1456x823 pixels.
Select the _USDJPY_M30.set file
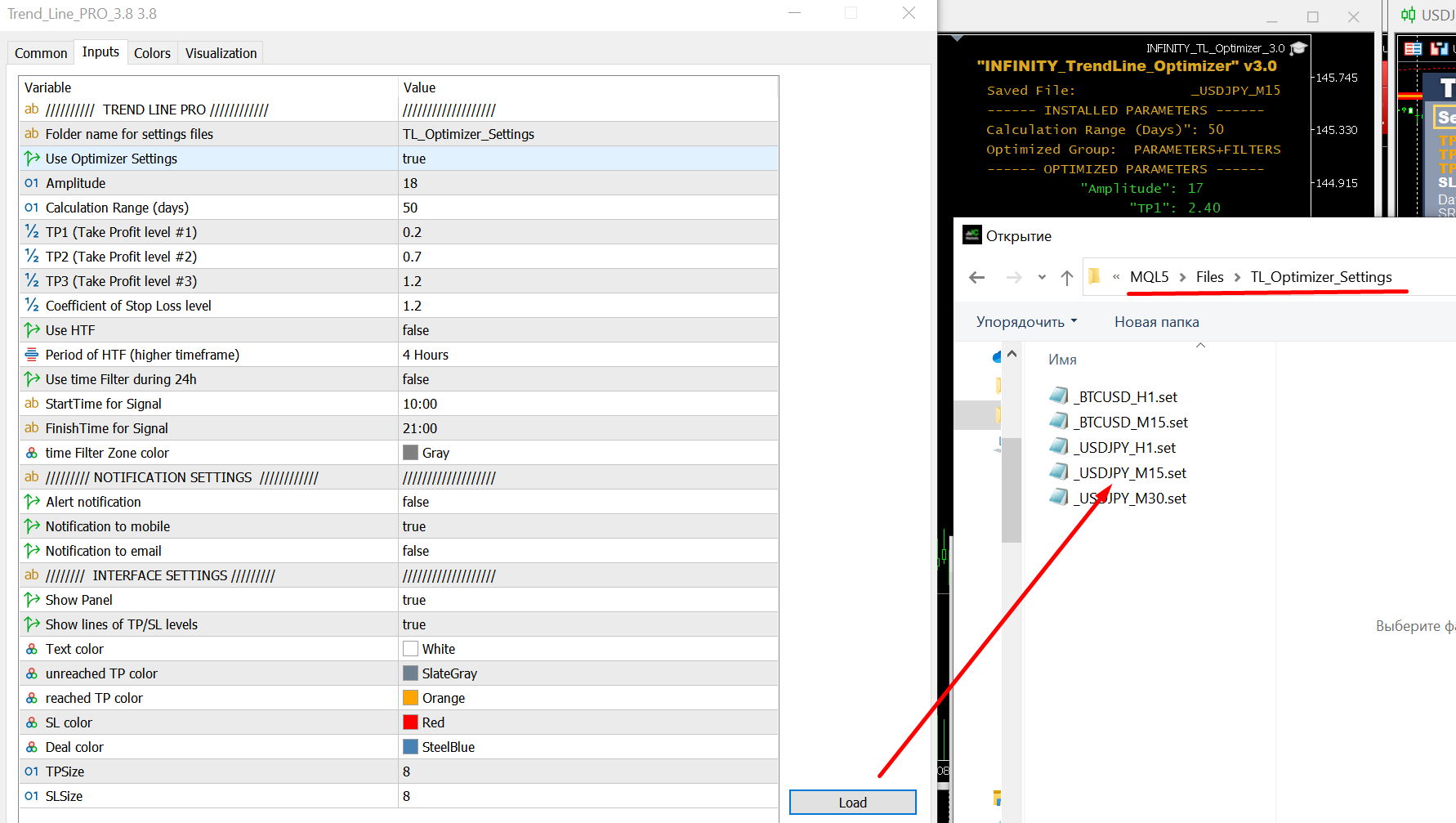point(1118,498)
